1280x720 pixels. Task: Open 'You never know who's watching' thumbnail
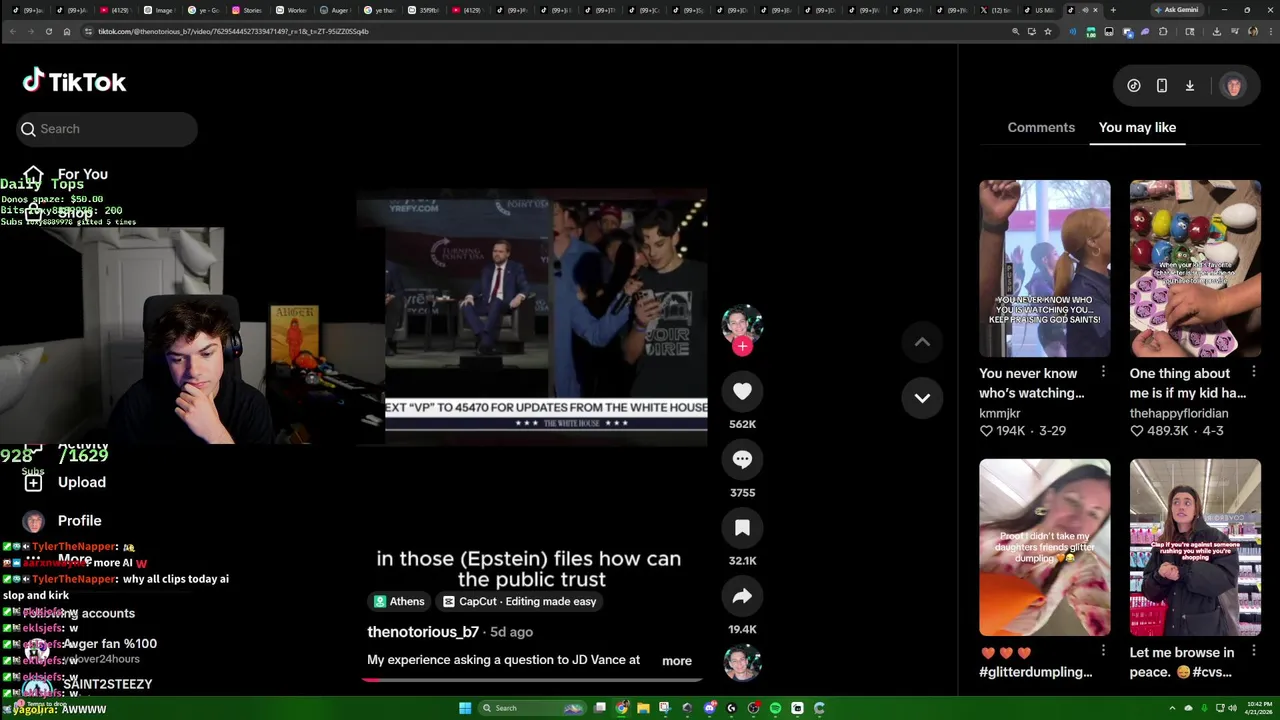(1044, 268)
